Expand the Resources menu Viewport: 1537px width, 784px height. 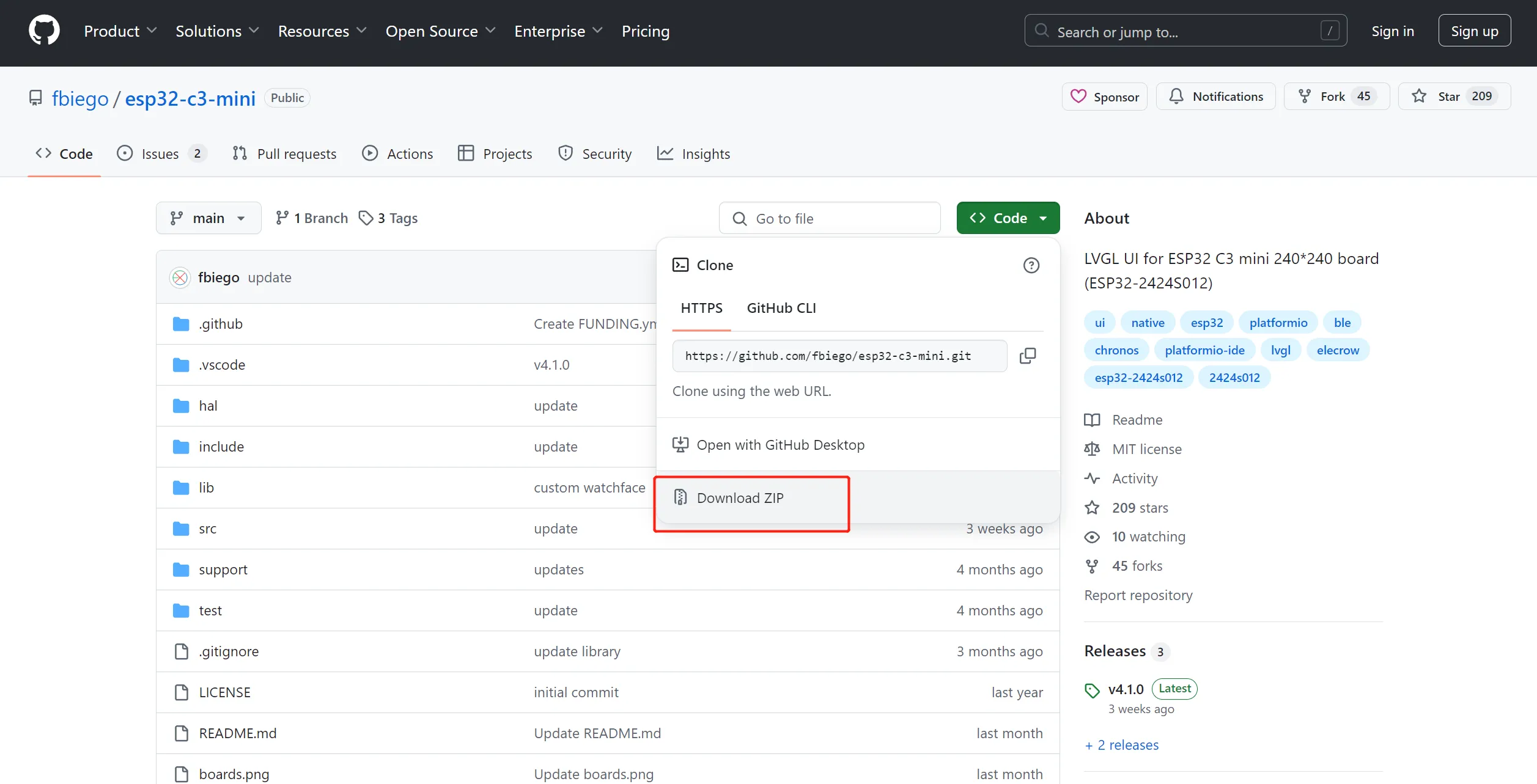(322, 31)
